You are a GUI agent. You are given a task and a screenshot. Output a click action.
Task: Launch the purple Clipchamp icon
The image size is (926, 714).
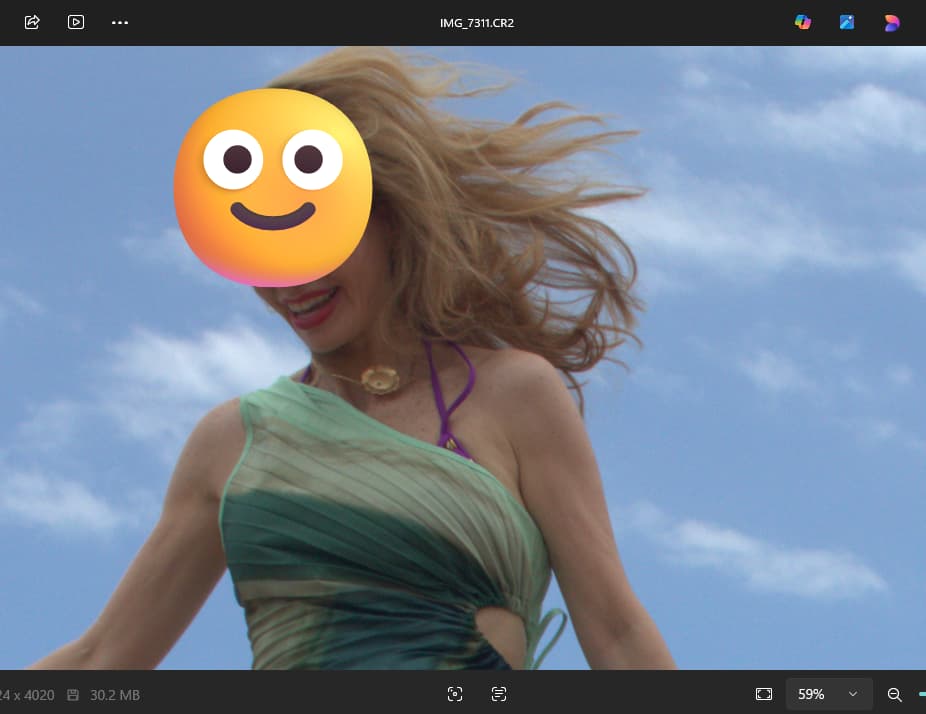coord(891,22)
